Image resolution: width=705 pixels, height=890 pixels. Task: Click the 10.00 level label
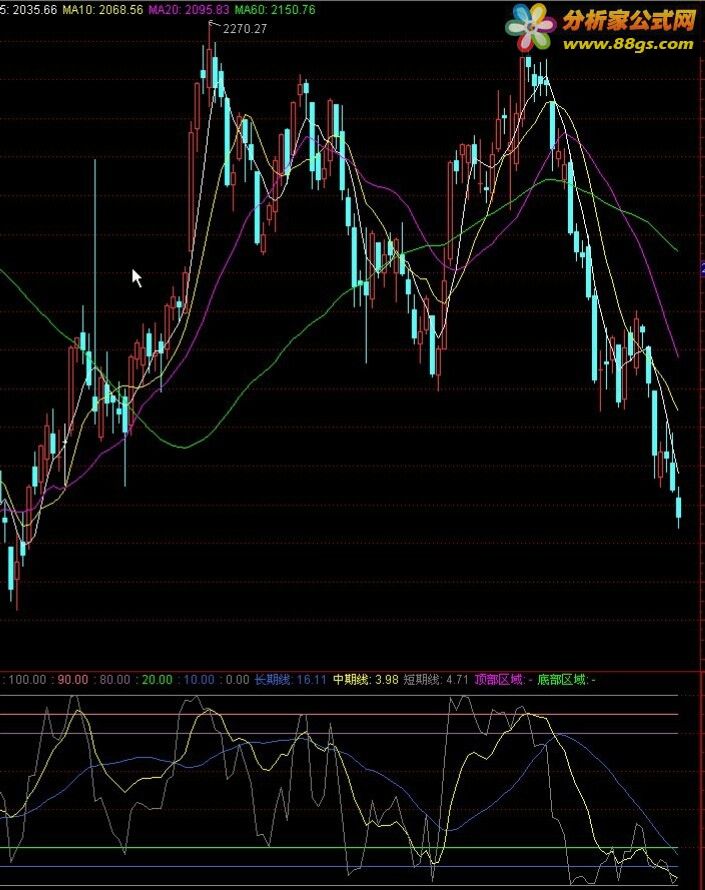(x=199, y=679)
